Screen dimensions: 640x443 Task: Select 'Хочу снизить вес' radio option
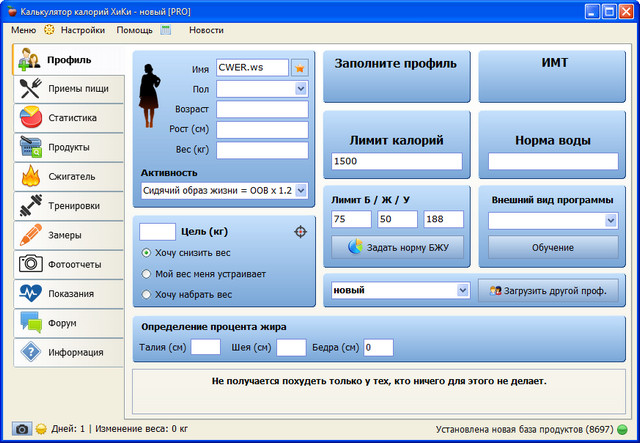[147, 254]
